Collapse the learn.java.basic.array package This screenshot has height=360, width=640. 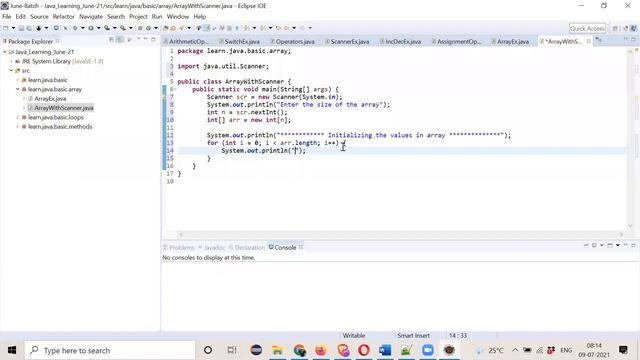tap(18, 89)
